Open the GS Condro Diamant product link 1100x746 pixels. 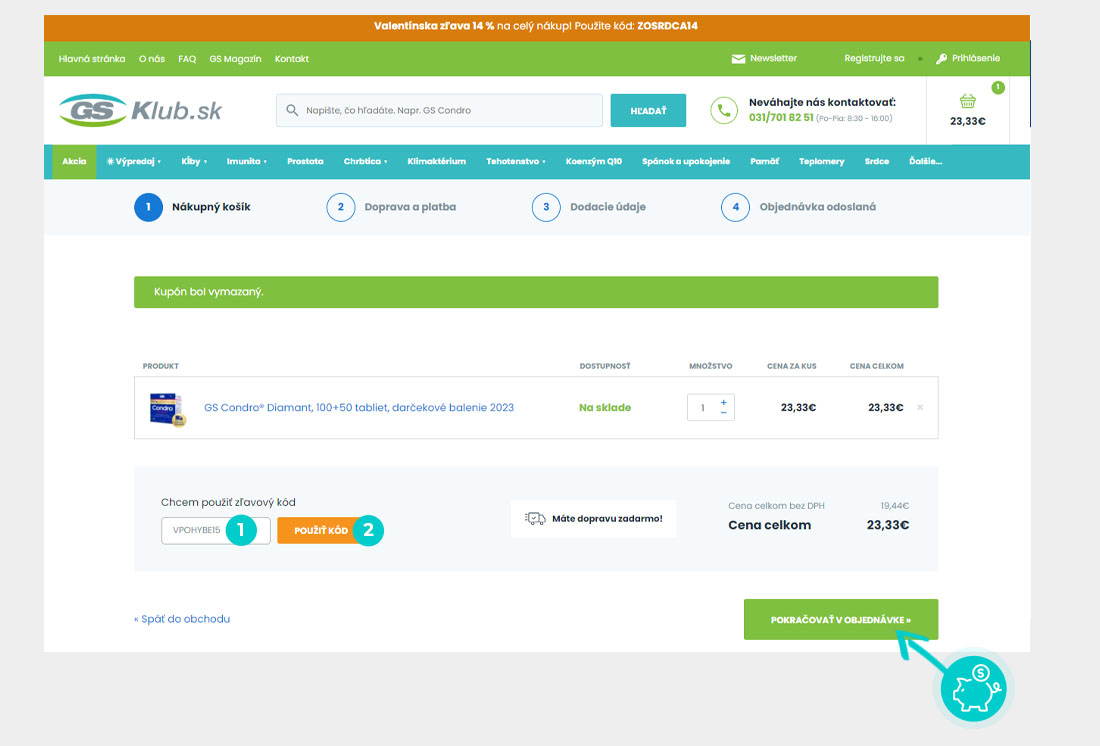click(358, 407)
